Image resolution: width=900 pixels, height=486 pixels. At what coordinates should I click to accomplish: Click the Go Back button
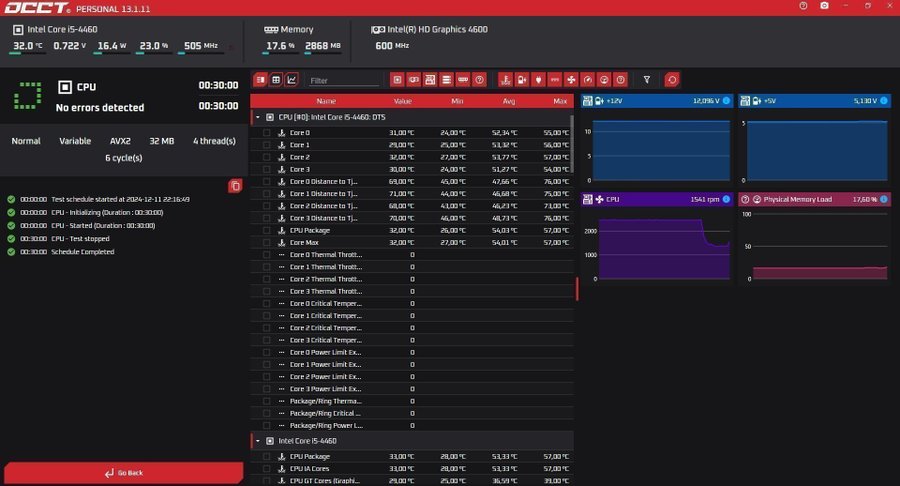coord(123,473)
